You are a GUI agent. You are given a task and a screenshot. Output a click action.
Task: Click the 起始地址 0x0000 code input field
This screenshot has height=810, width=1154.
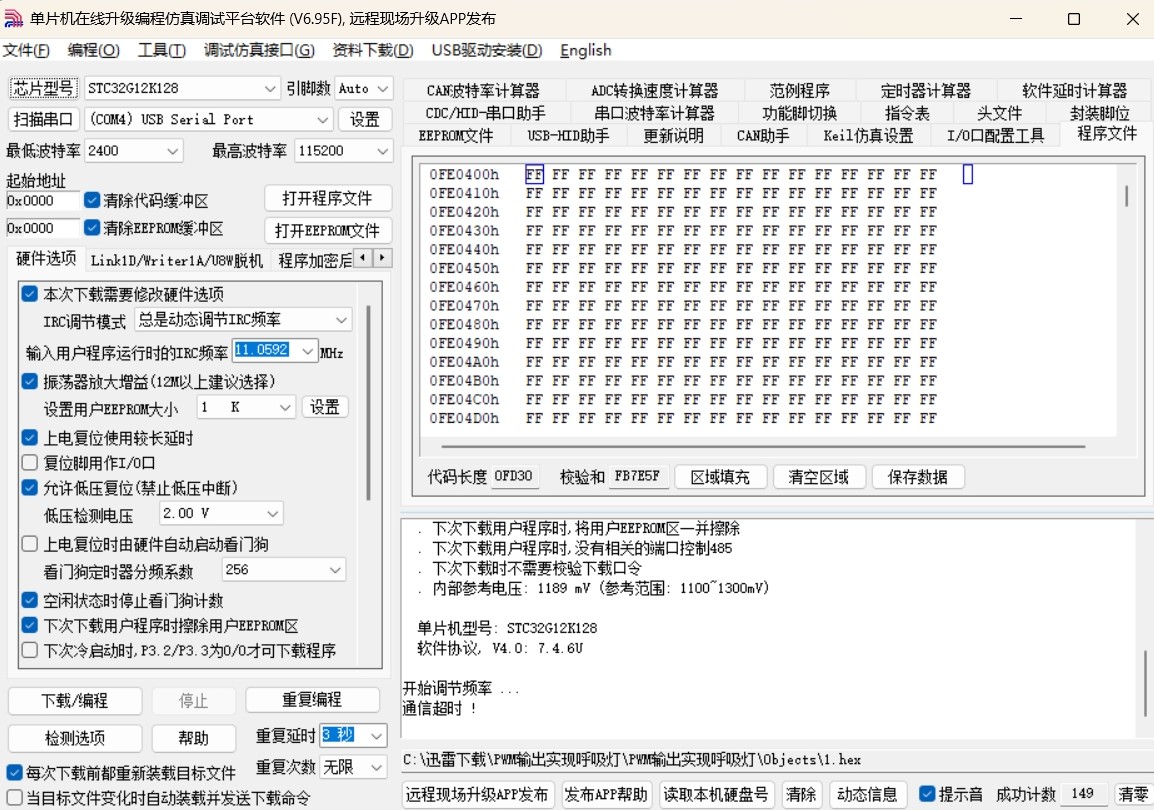(x=42, y=201)
